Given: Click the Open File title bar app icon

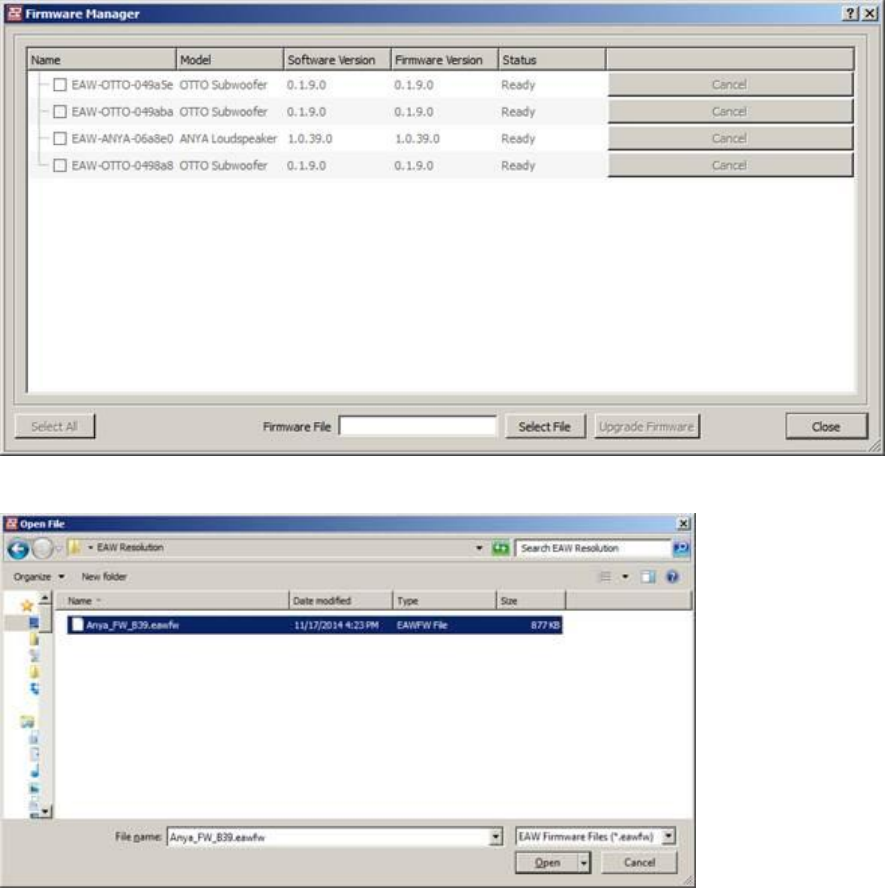Looking at the screenshot, I should coord(11,523).
